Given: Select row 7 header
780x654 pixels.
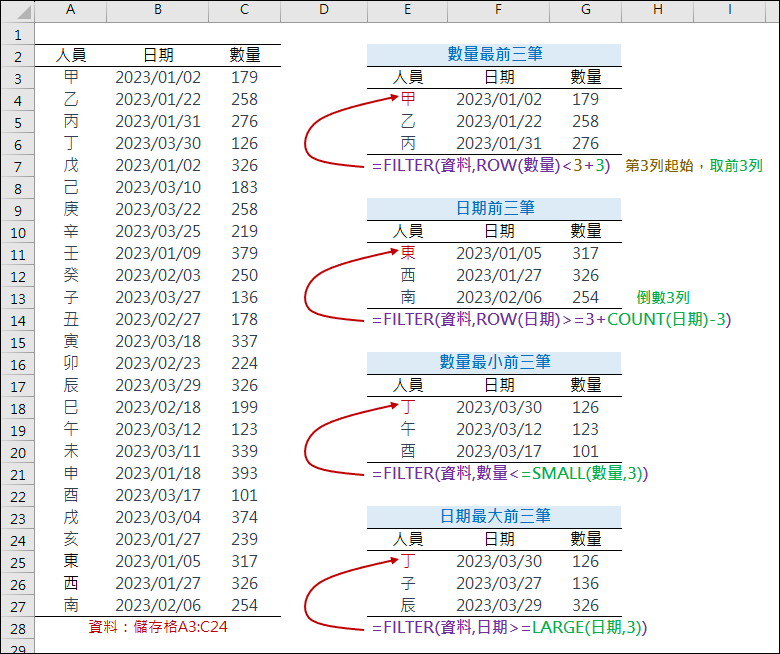Looking at the screenshot, I should [x=18, y=167].
